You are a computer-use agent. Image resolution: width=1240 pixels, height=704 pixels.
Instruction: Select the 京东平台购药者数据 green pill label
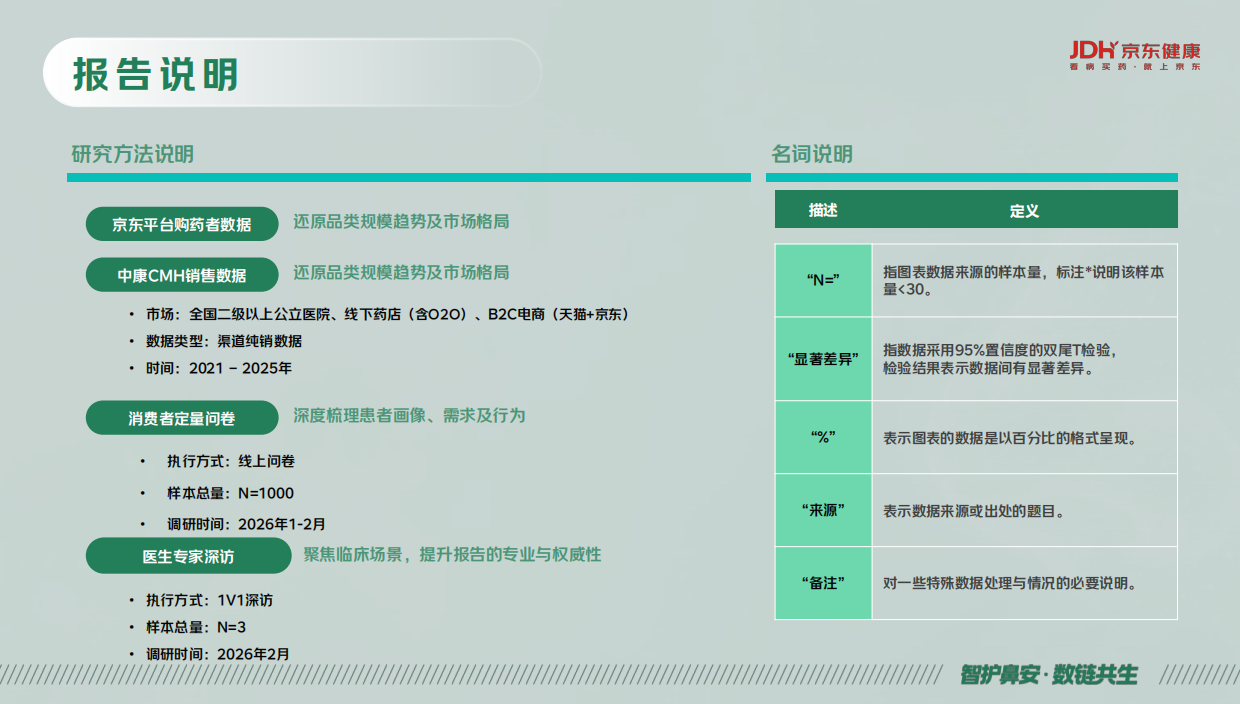182,223
